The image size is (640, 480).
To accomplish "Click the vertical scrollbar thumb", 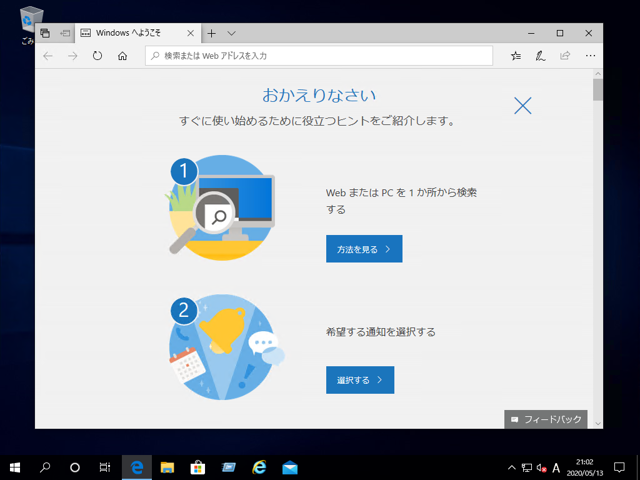I will pos(598,90).
